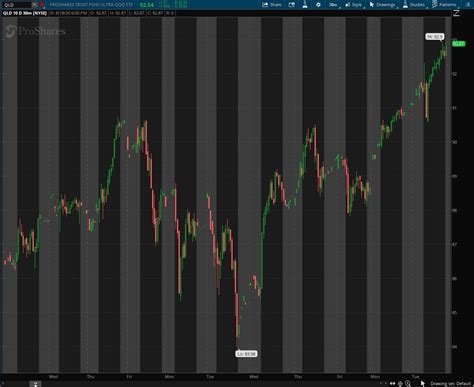Click the Hi: 92.9 price bubble
Viewport: 474px width, 387px height.
(435, 36)
